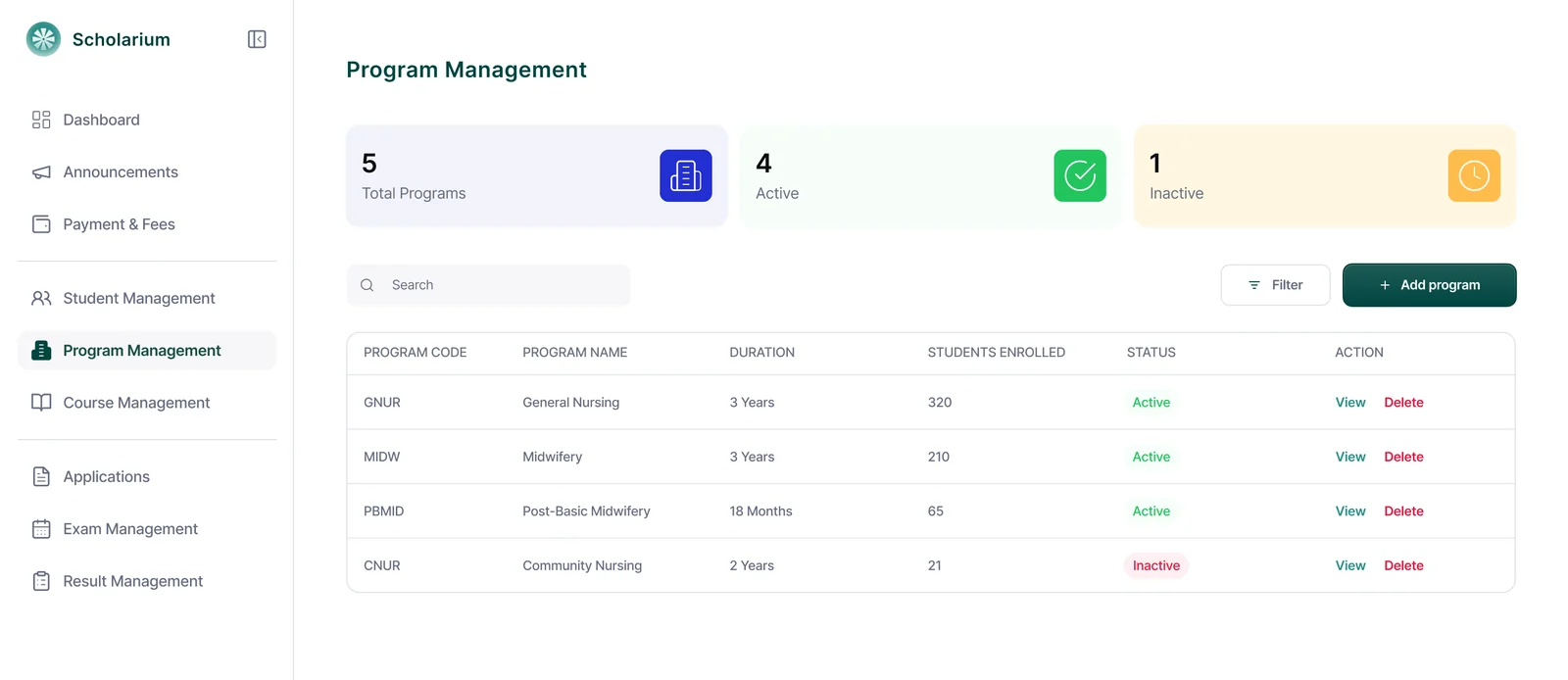
Task: Click the Dashboard grid icon
Action: coord(41,120)
